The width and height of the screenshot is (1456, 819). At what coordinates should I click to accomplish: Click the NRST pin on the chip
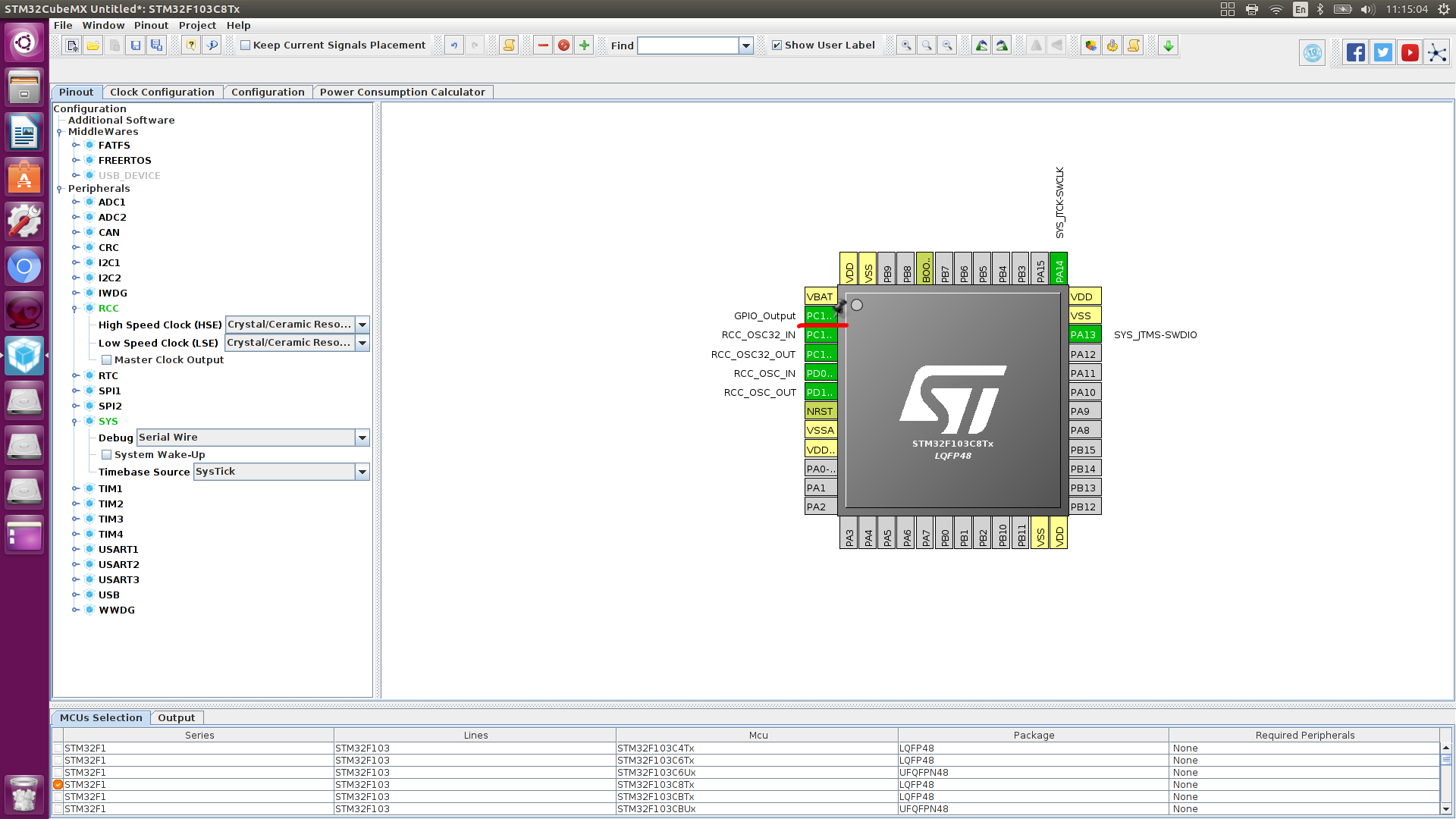[x=821, y=411]
